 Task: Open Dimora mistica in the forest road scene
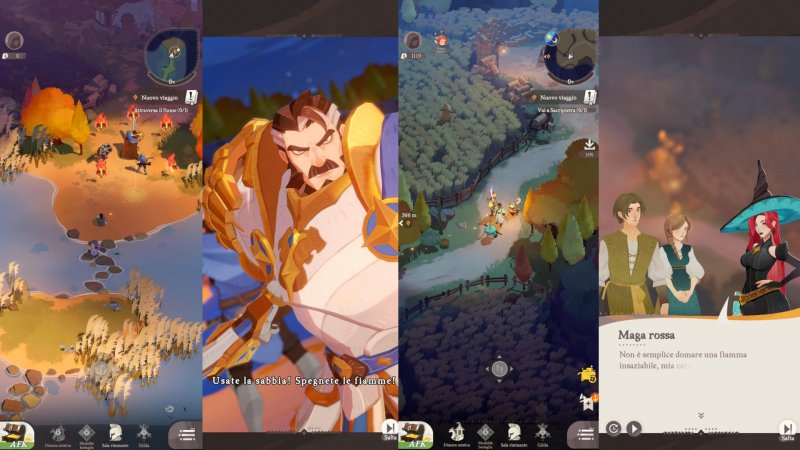[x=455, y=431]
